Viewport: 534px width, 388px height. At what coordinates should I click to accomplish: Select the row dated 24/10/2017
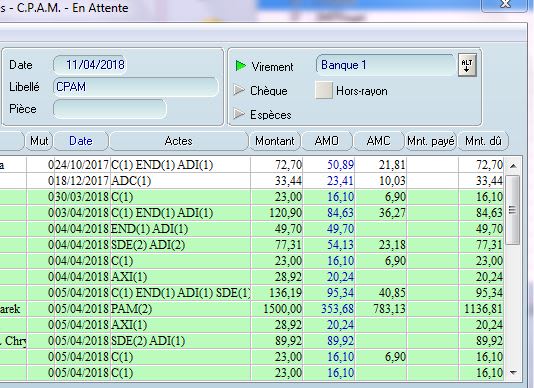tap(252, 165)
